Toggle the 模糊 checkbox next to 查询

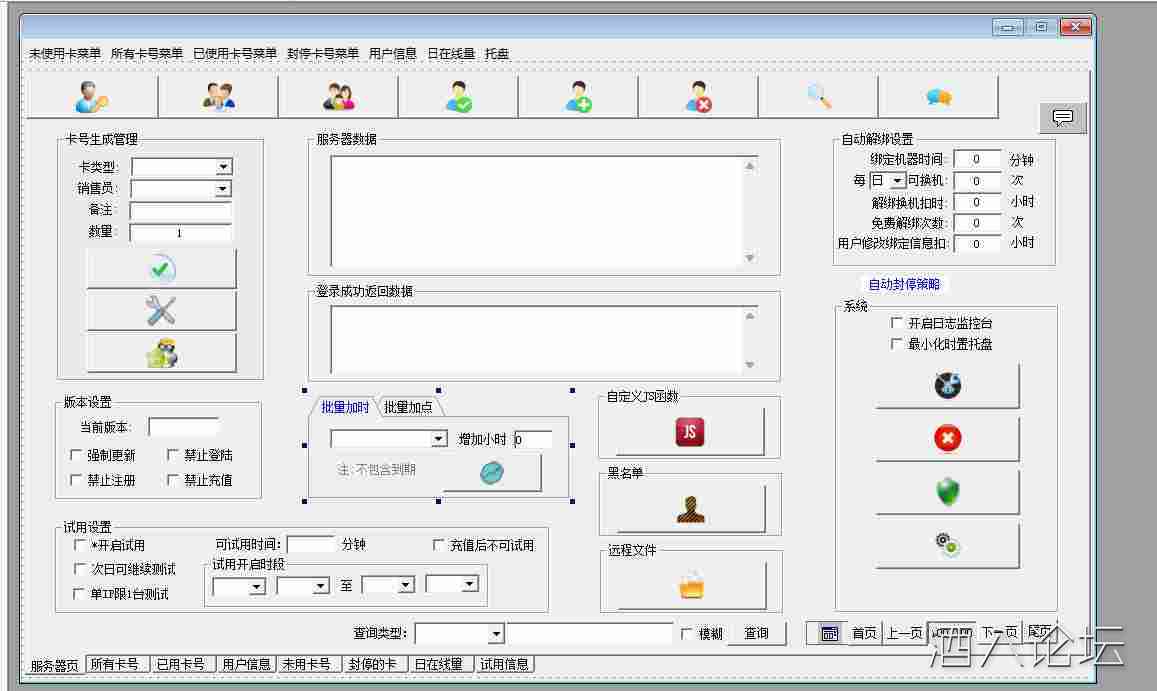coord(686,633)
